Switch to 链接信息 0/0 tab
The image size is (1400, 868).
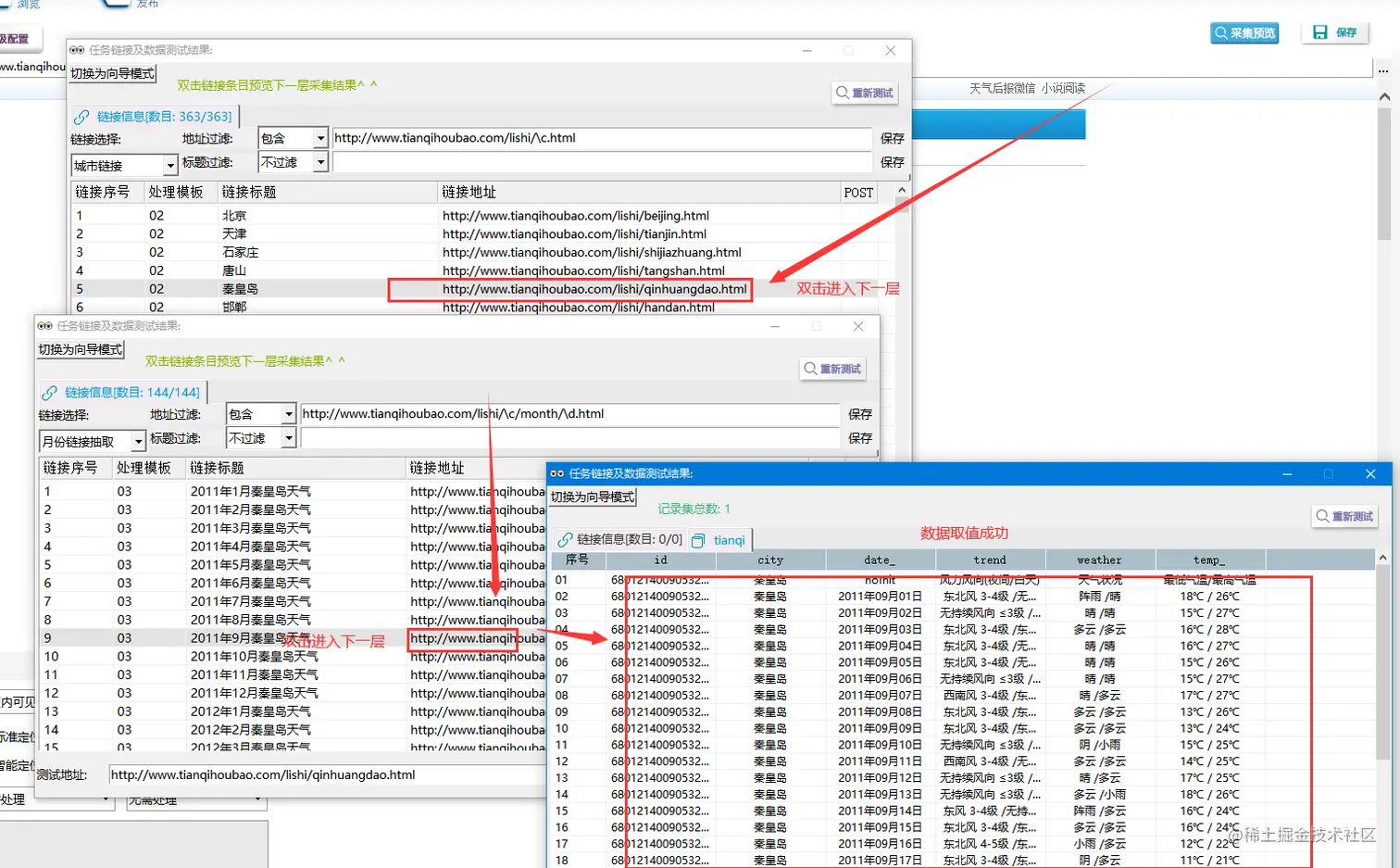click(x=620, y=540)
